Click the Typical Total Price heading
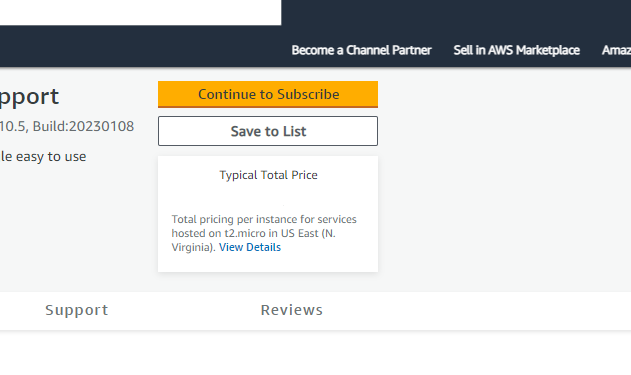The width and height of the screenshot is (631, 375). [268, 175]
